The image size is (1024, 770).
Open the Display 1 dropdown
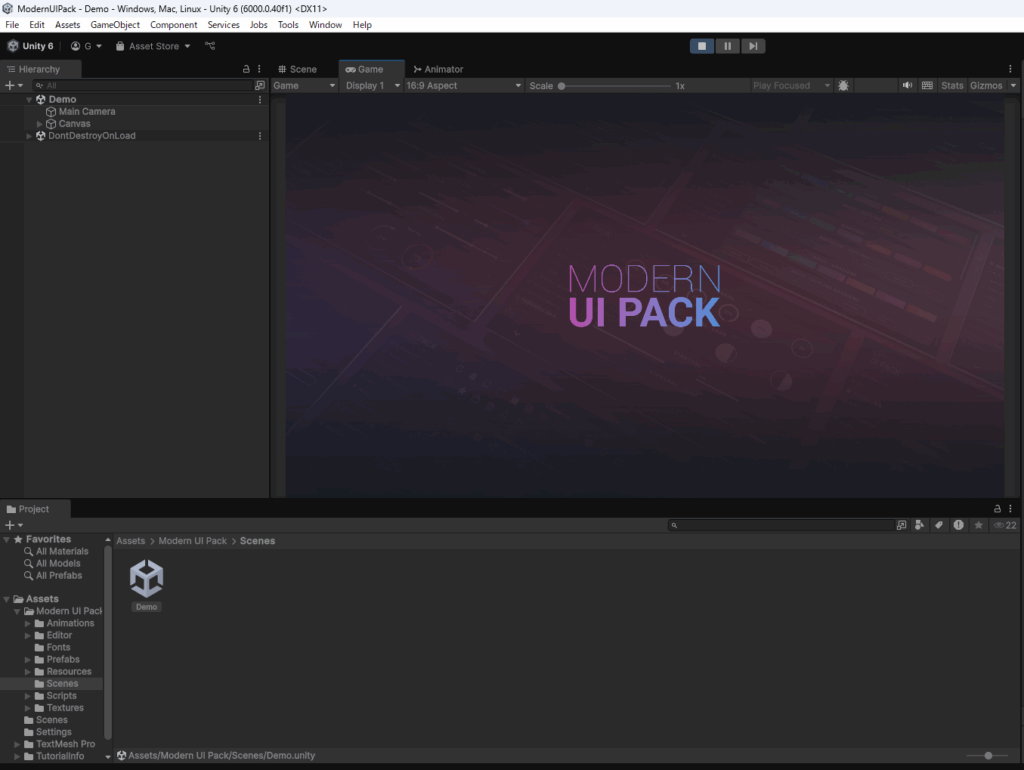(372, 86)
